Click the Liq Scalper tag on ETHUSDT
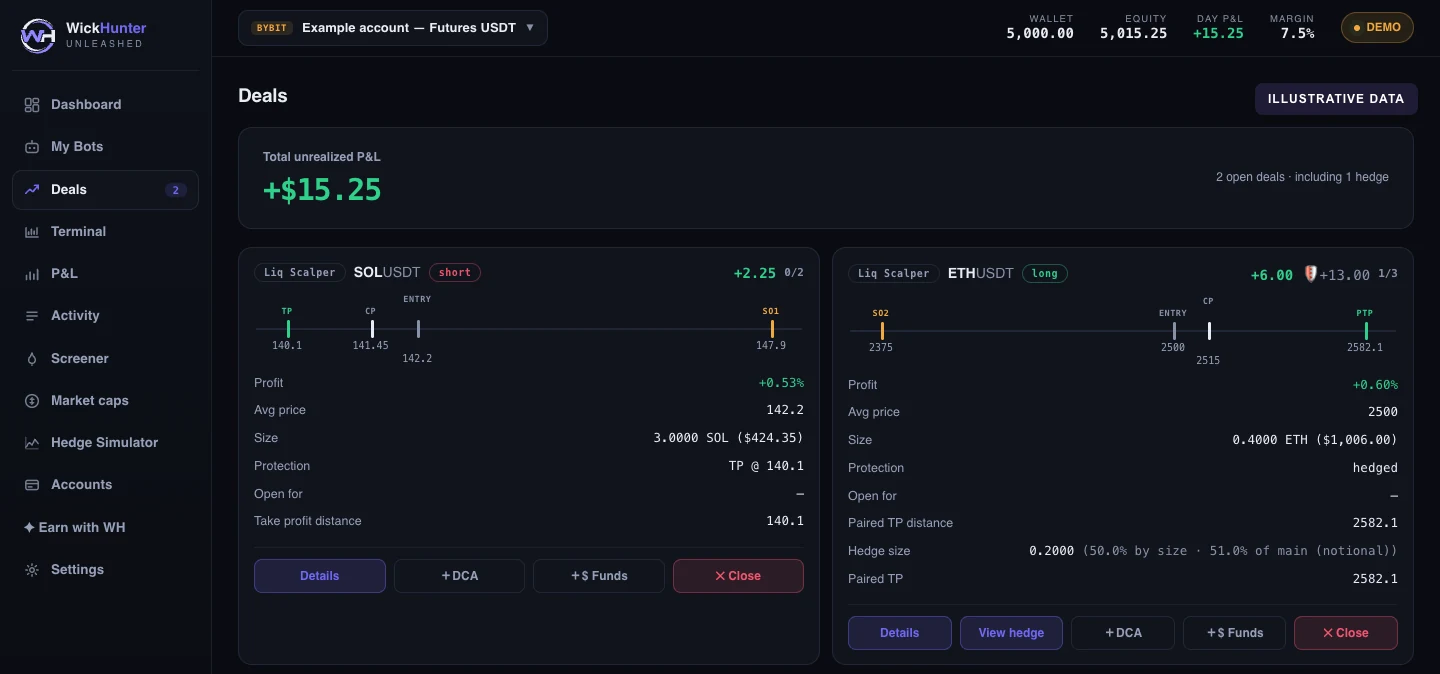1440x674 pixels. pyautogui.click(x=894, y=274)
